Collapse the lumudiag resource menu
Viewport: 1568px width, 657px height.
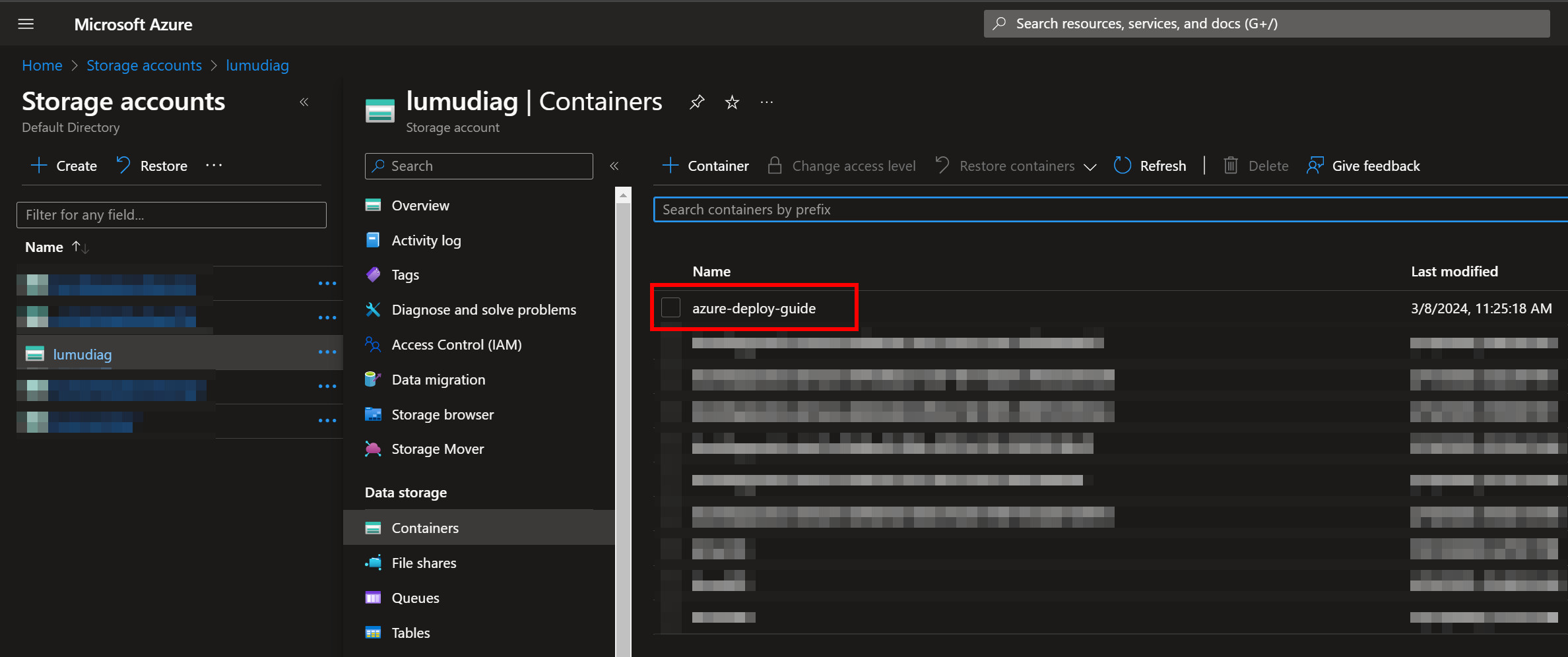(614, 166)
